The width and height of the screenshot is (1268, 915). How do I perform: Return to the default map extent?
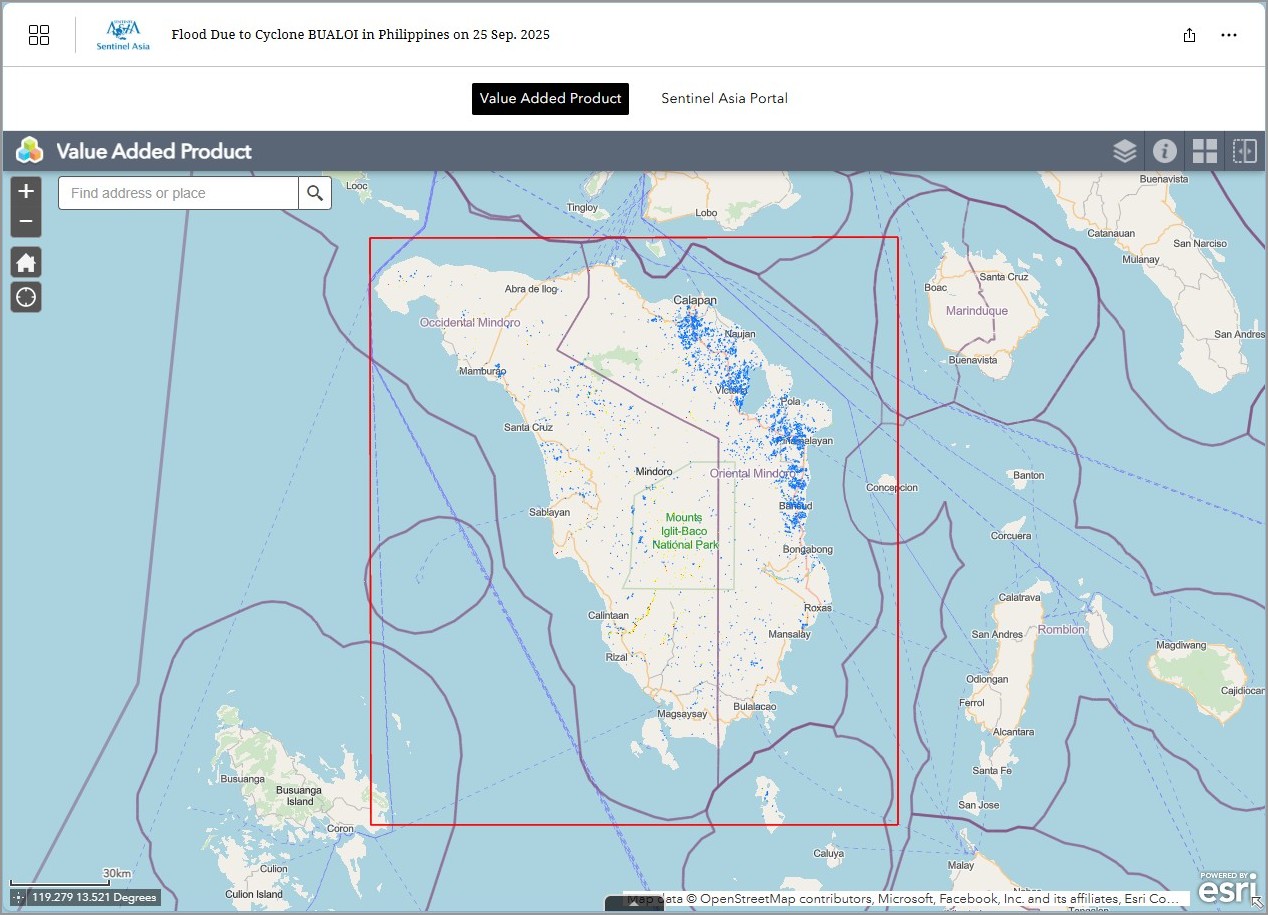(x=26, y=263)
